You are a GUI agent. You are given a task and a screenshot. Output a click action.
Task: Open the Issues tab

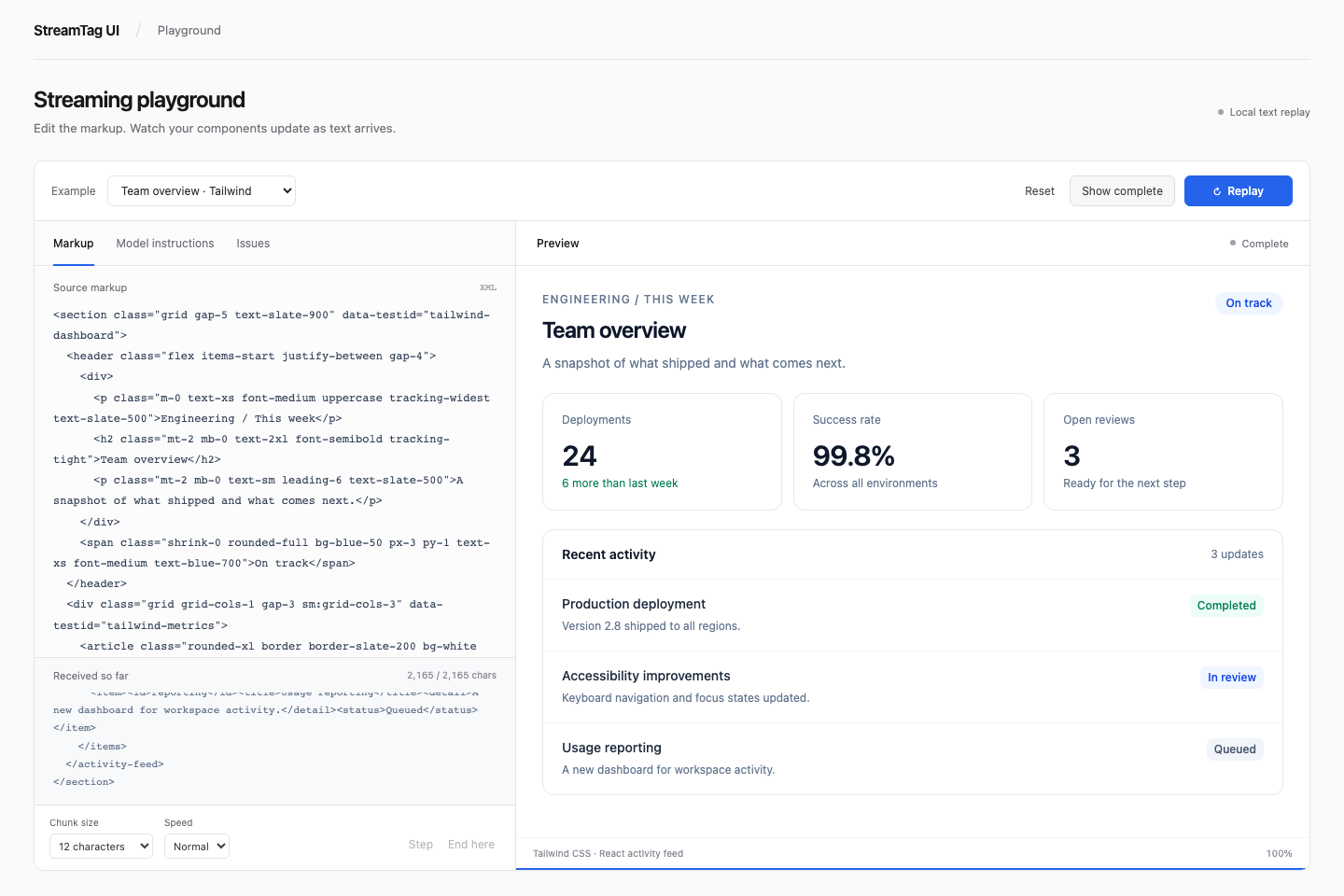pyautogui.click(x=253, y=244)
